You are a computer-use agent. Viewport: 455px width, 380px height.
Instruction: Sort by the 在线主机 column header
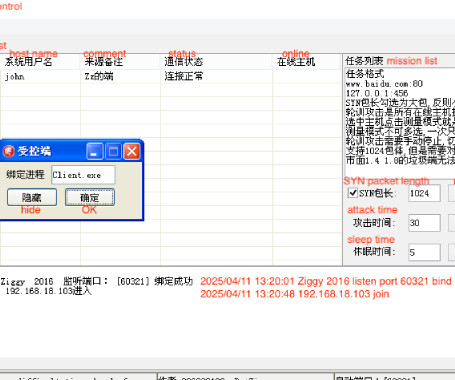(307, 62)
